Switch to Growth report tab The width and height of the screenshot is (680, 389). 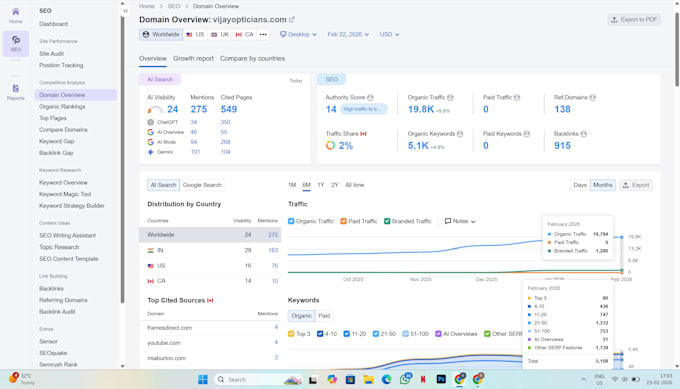[193, 59]
